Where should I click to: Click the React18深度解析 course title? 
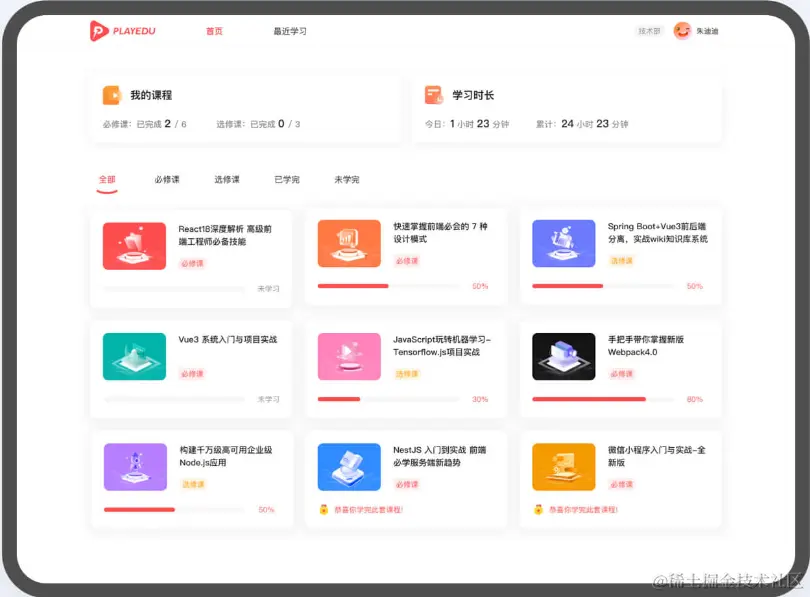tap(225, 235)
